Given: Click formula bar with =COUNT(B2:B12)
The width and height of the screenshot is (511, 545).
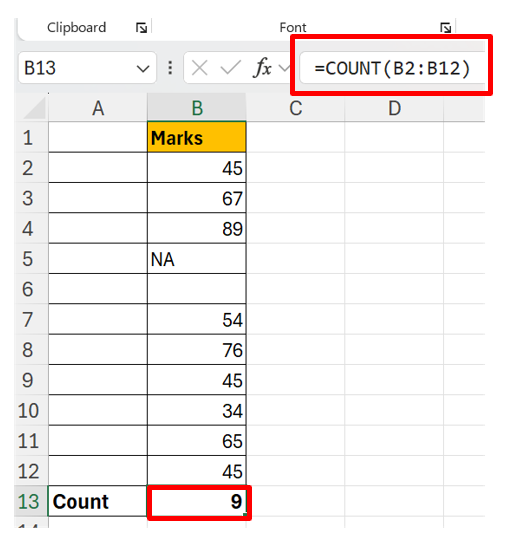Looking at the screenshot, I should click(x=392, y=68).
